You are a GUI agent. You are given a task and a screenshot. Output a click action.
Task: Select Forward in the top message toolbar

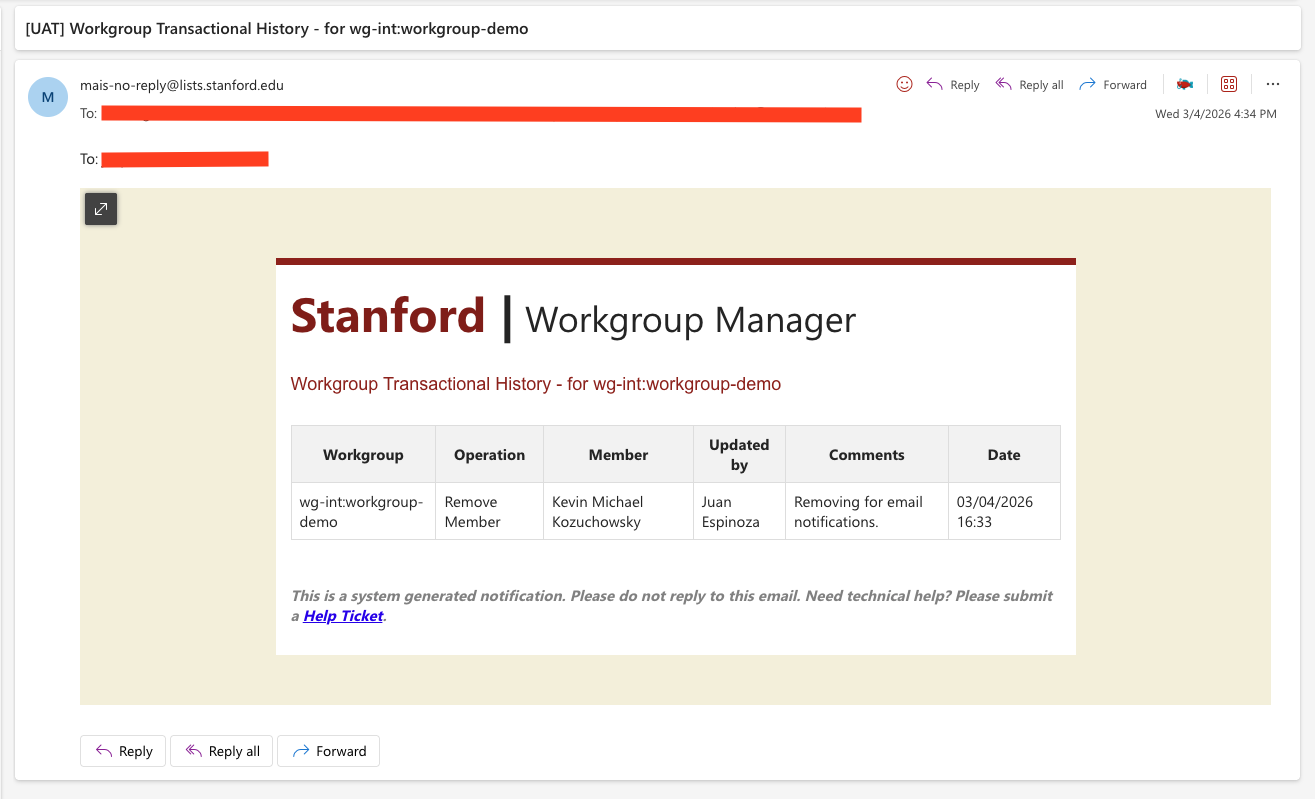tap(1113, 85)
